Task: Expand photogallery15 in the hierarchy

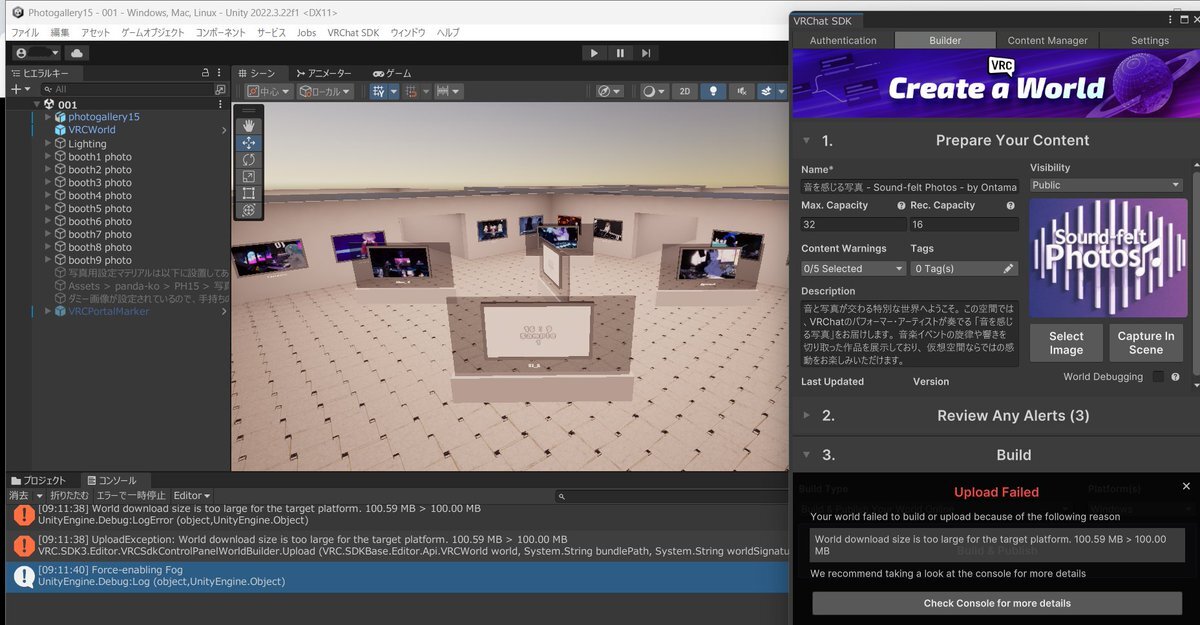Action: pos(48,117)
